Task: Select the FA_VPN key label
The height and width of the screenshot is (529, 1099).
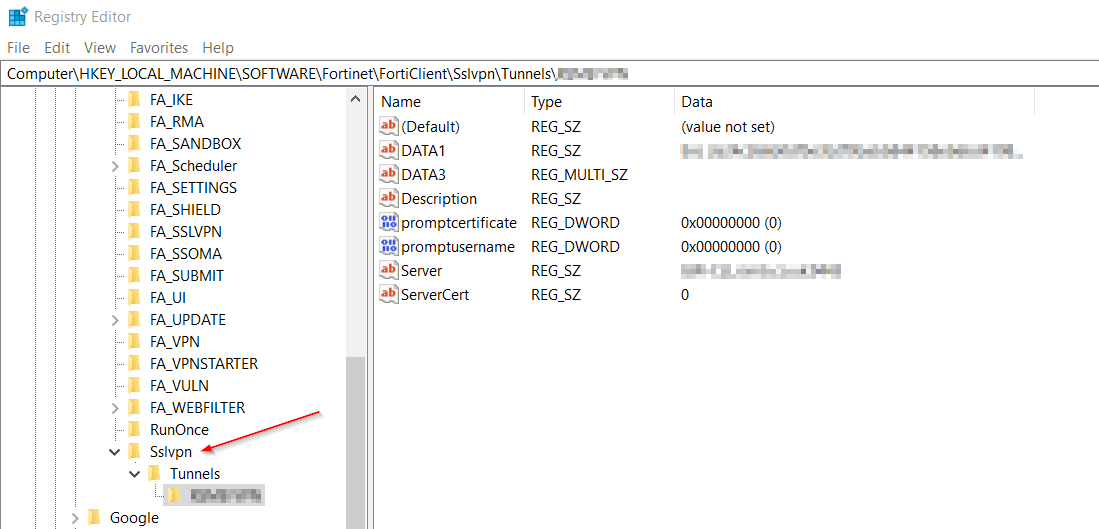Action: (x=175, y=341)
